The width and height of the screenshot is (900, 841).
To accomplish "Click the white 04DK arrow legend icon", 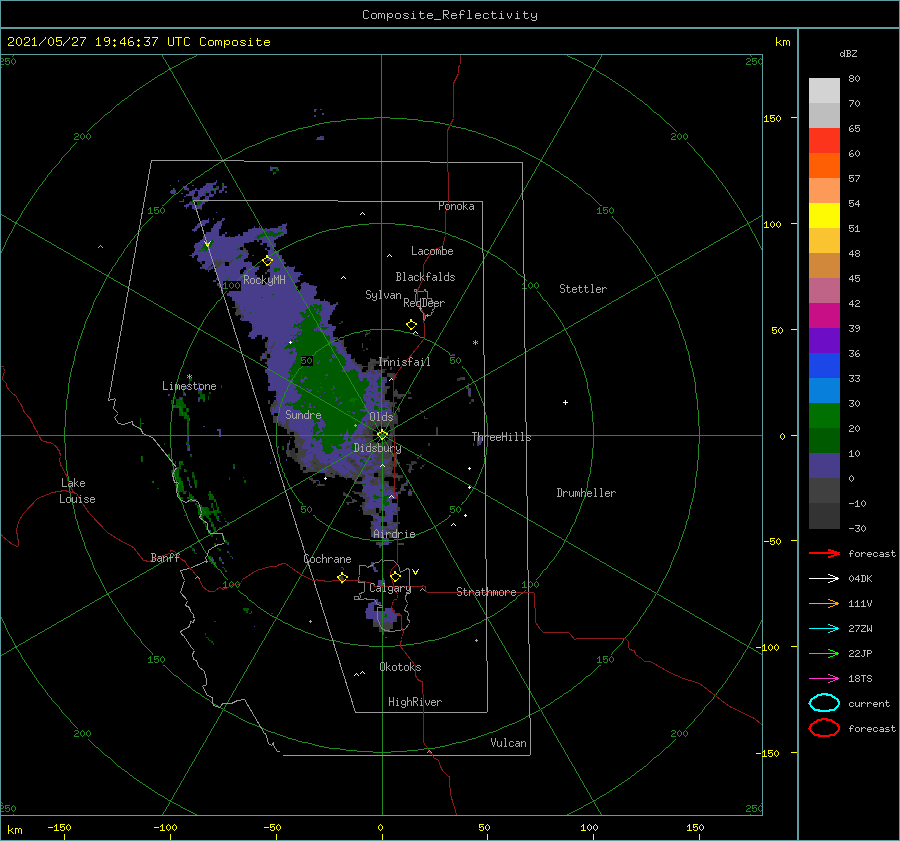I will click(x=824, y=578).
